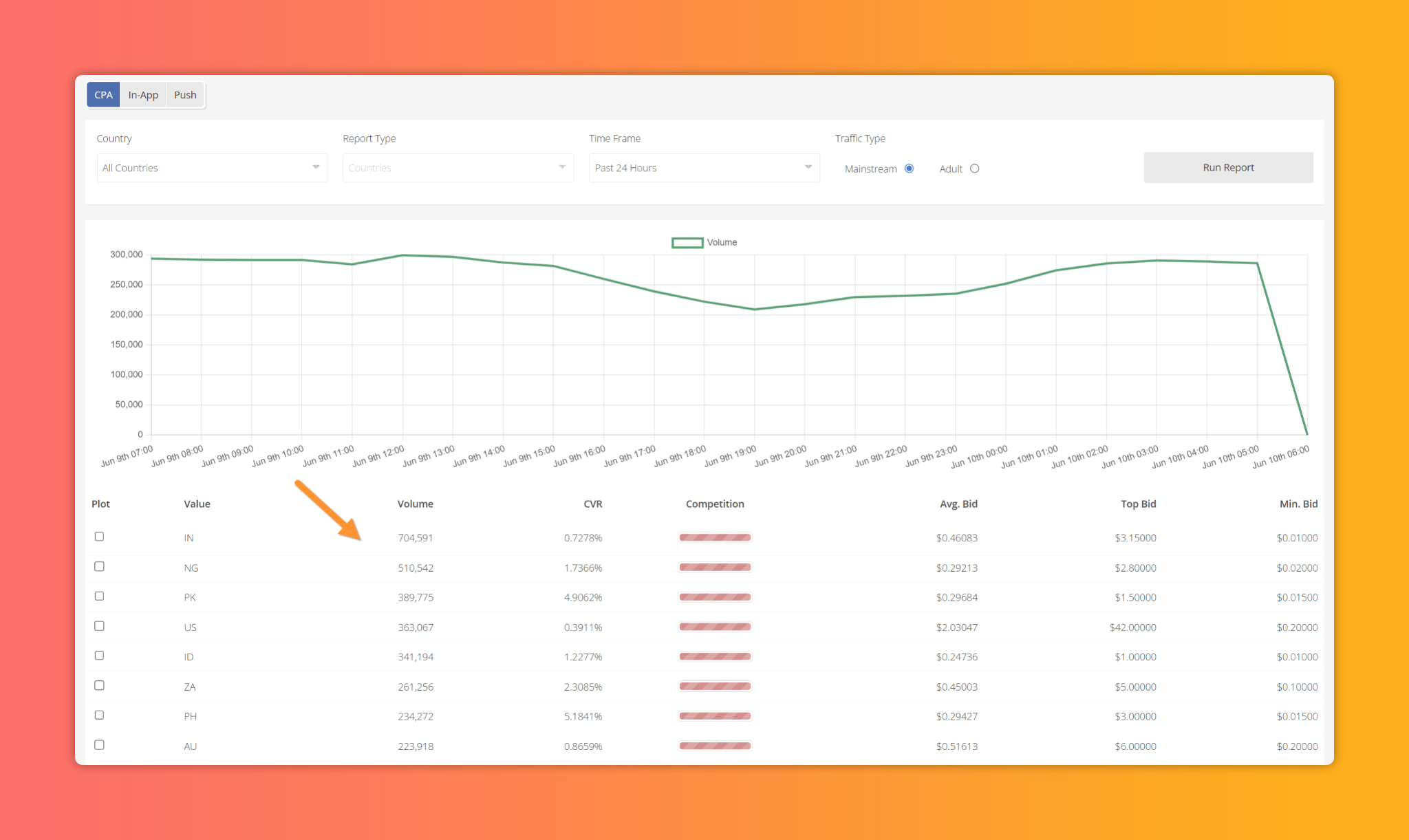Check the plot checkbox for ZA row

click(x=99, y=685)
